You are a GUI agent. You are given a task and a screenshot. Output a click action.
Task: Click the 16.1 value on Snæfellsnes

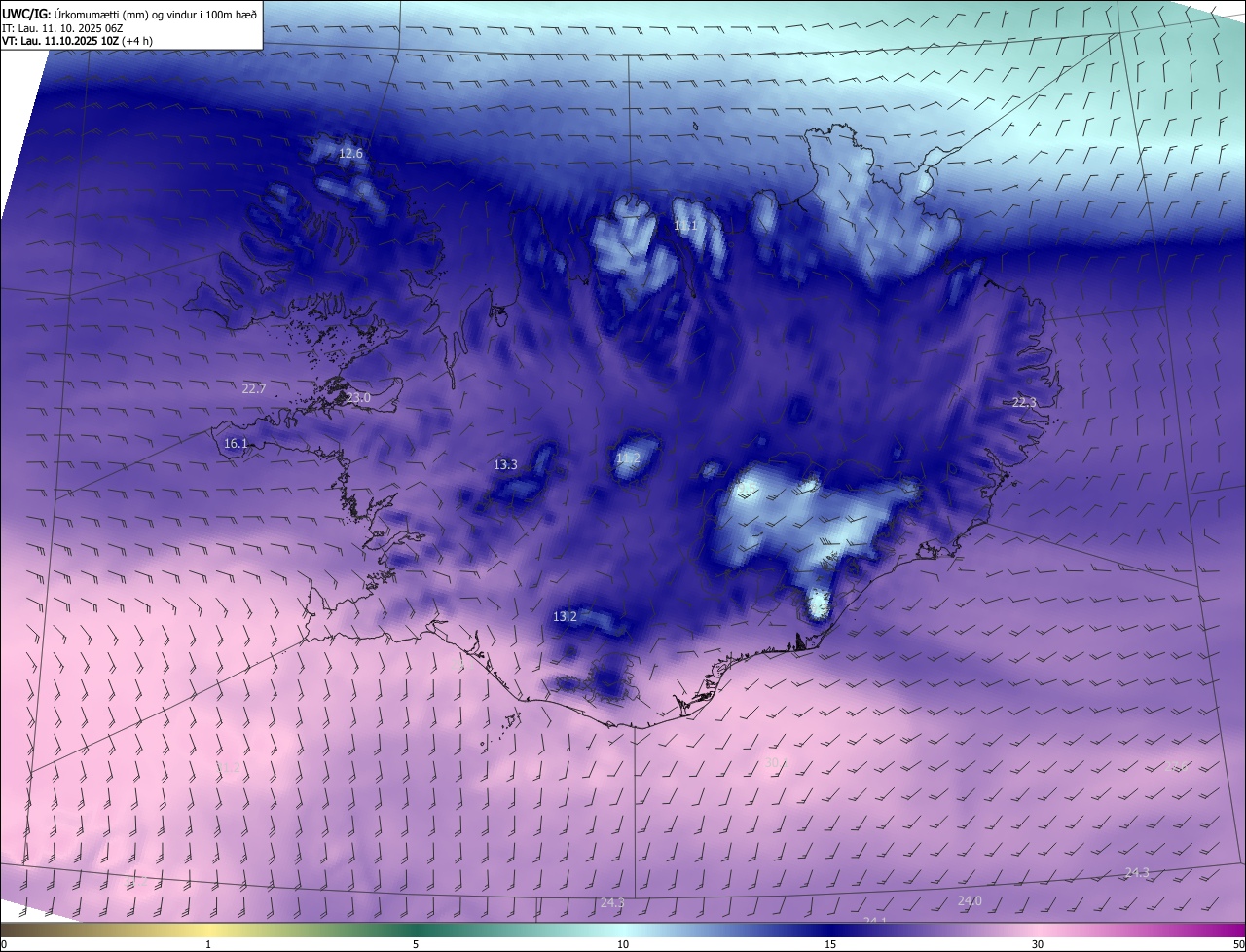point(236,443)
